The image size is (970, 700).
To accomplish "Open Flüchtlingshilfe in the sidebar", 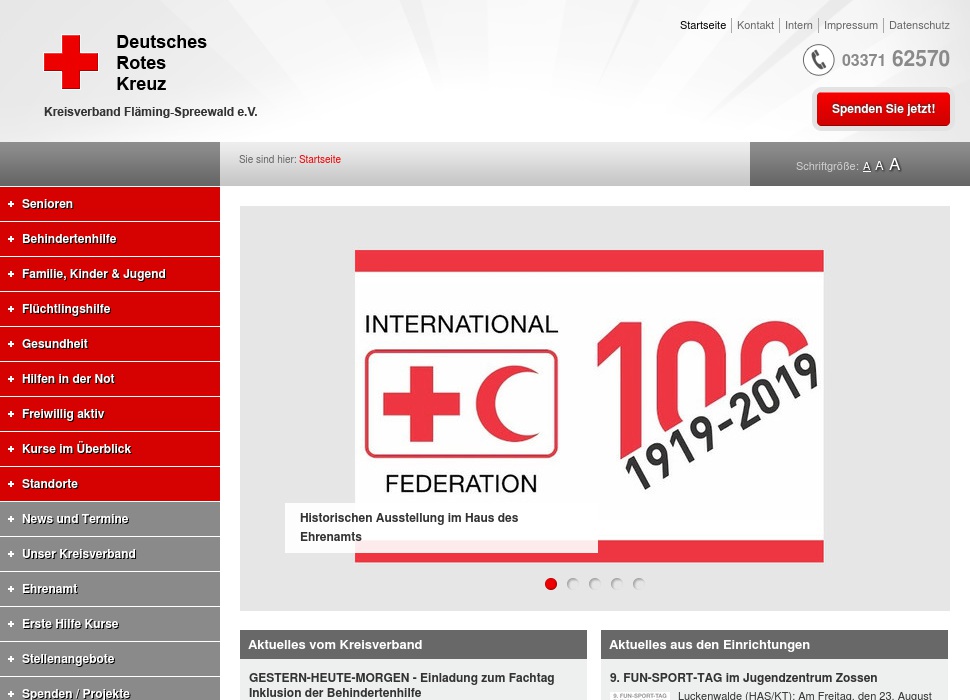I will pos(66,309).
